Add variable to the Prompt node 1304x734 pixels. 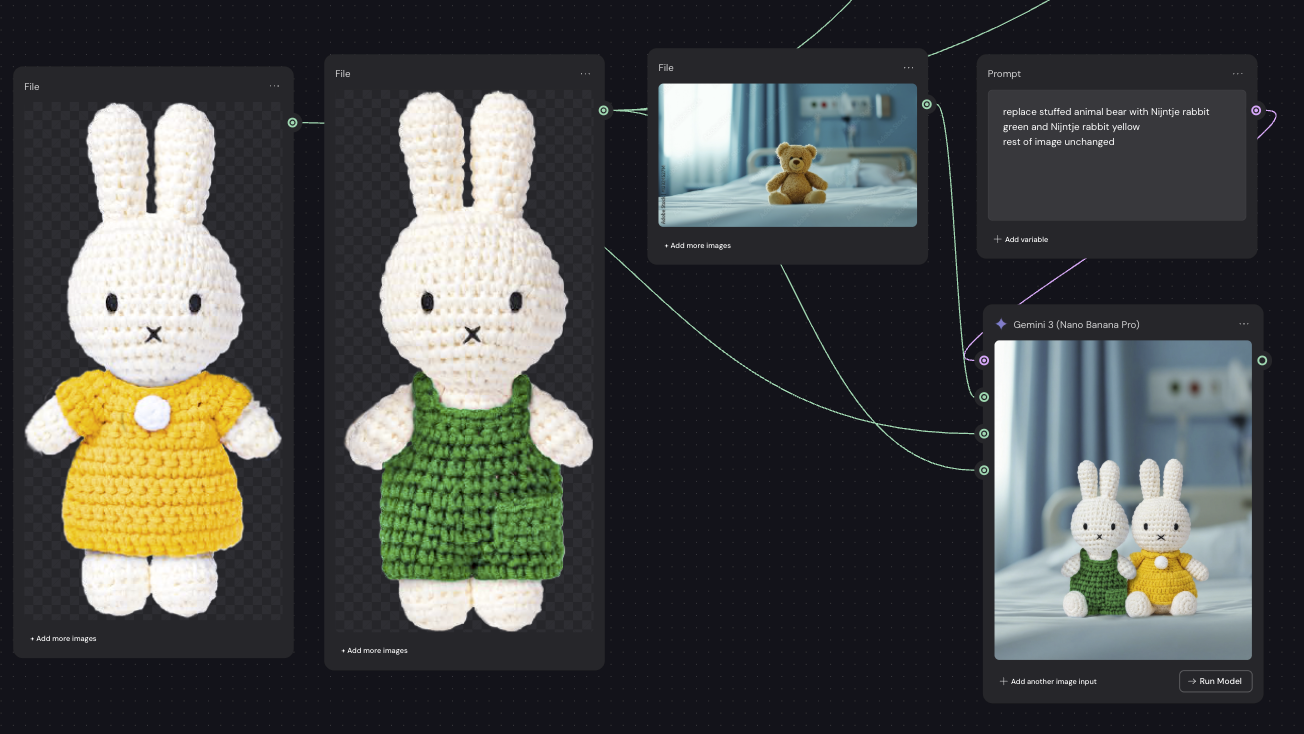coord(1021,239)
